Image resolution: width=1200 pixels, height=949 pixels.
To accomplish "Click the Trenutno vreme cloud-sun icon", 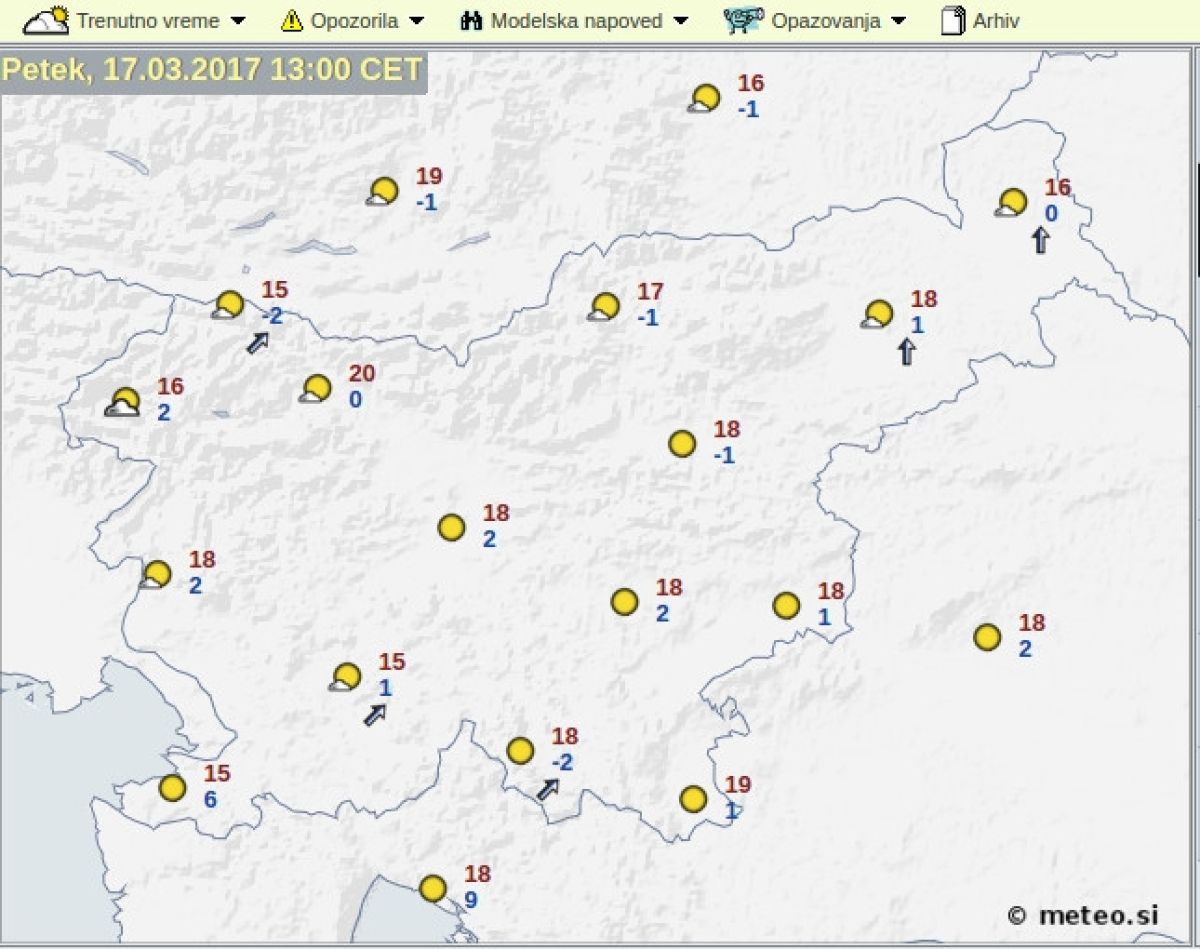I will 46,20.
